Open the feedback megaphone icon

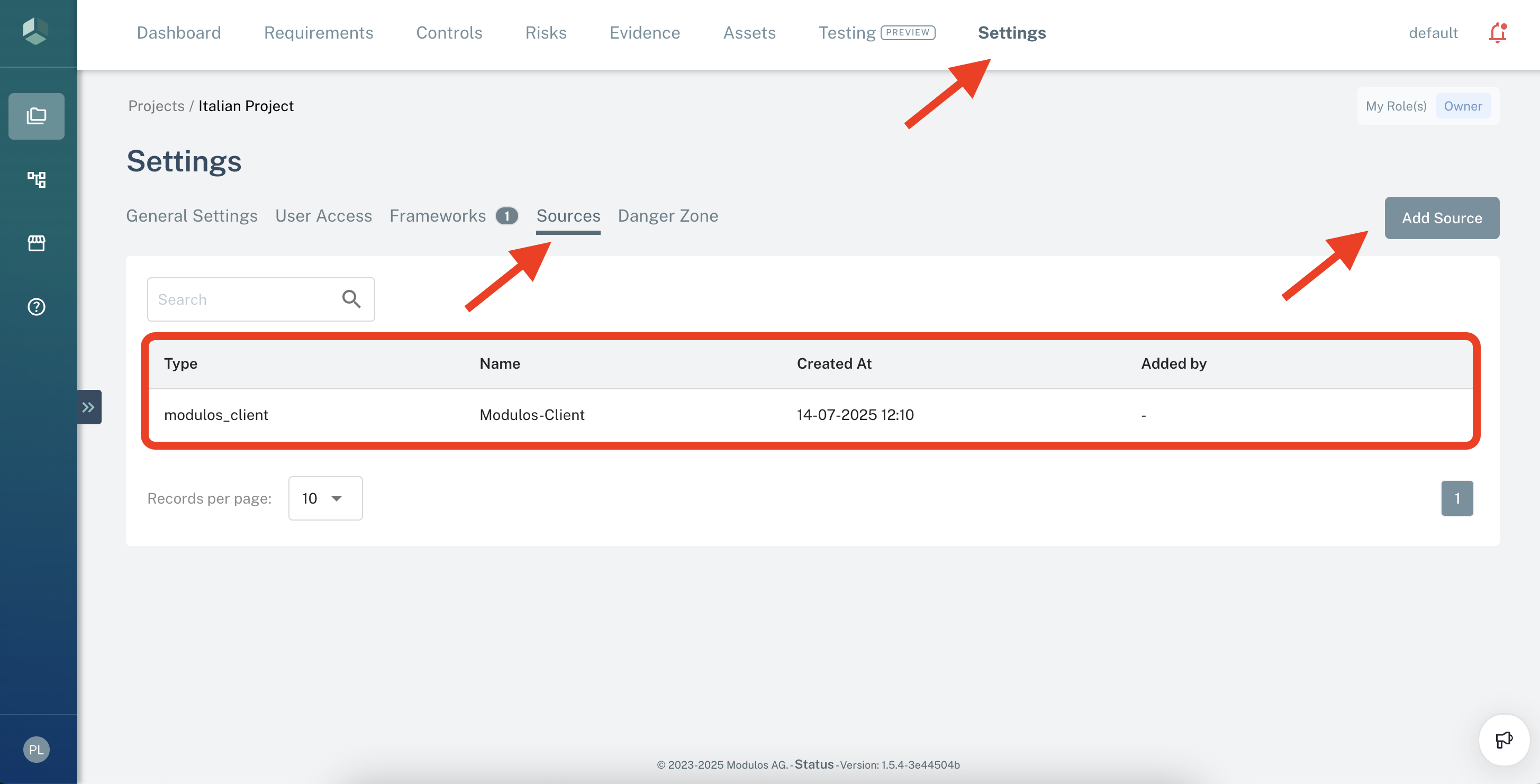[x=1503, y=740]
